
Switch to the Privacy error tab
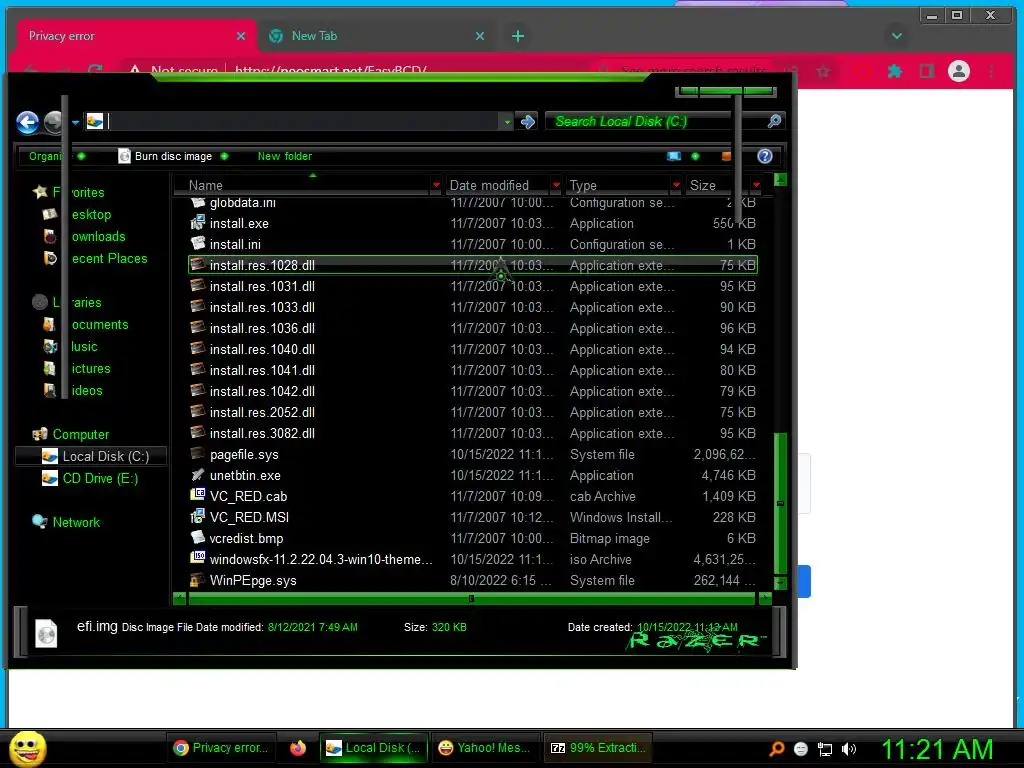(x=136, y=36)
